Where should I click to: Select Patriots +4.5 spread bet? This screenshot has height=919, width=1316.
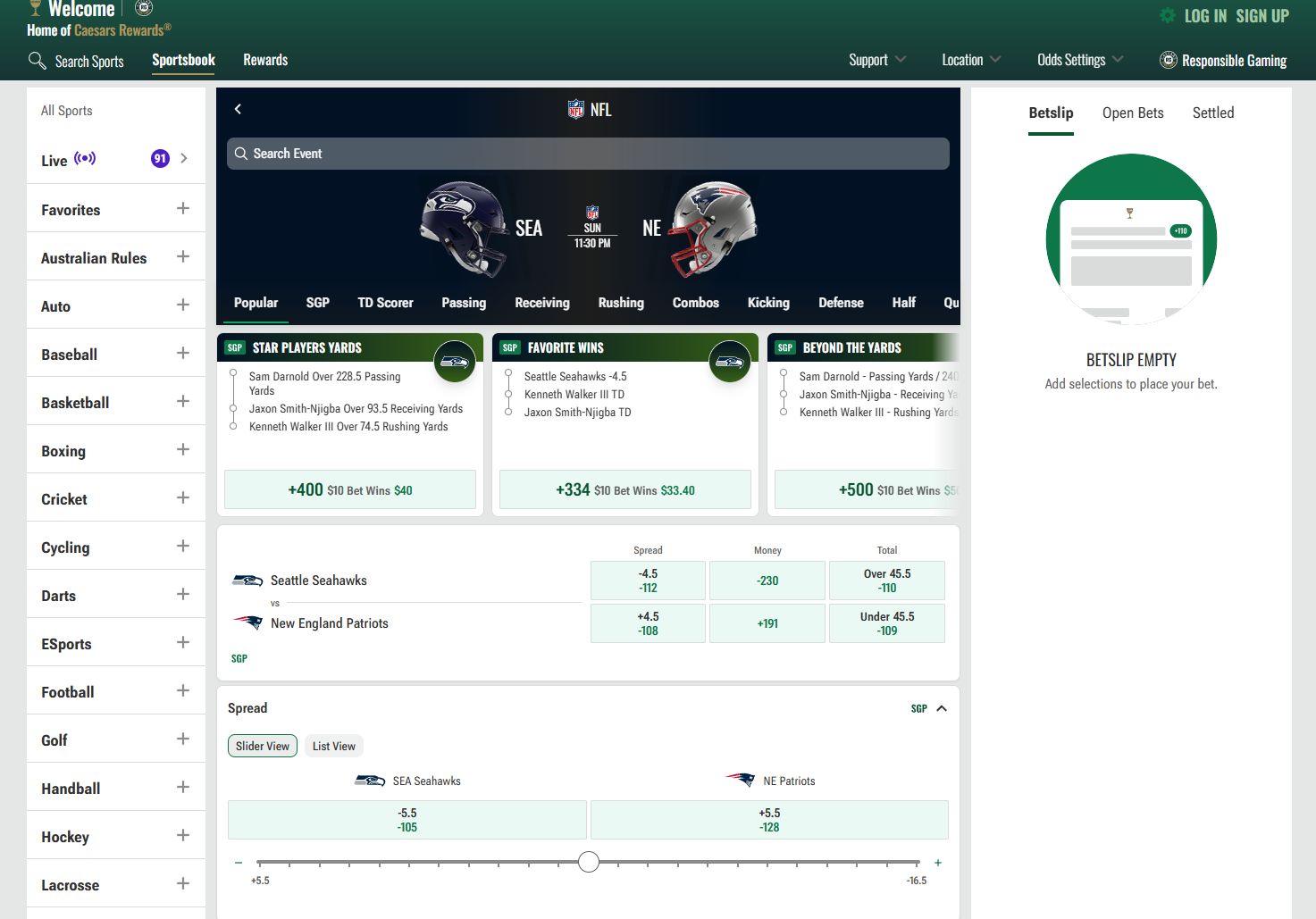[x=648, y=623]
